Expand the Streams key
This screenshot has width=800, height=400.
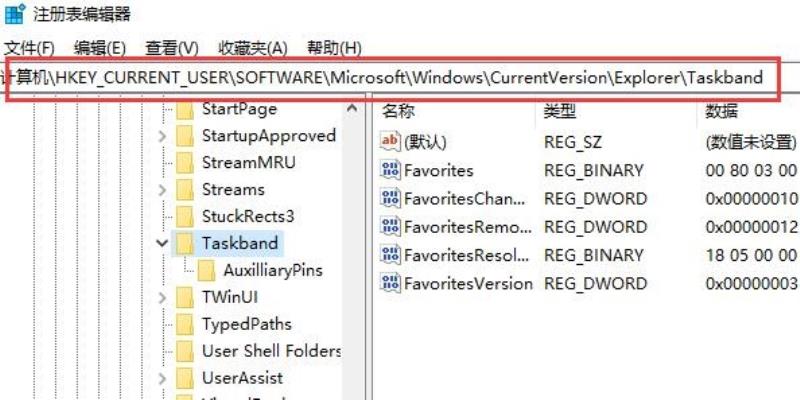pyautogui.click(x=162, y=190)
